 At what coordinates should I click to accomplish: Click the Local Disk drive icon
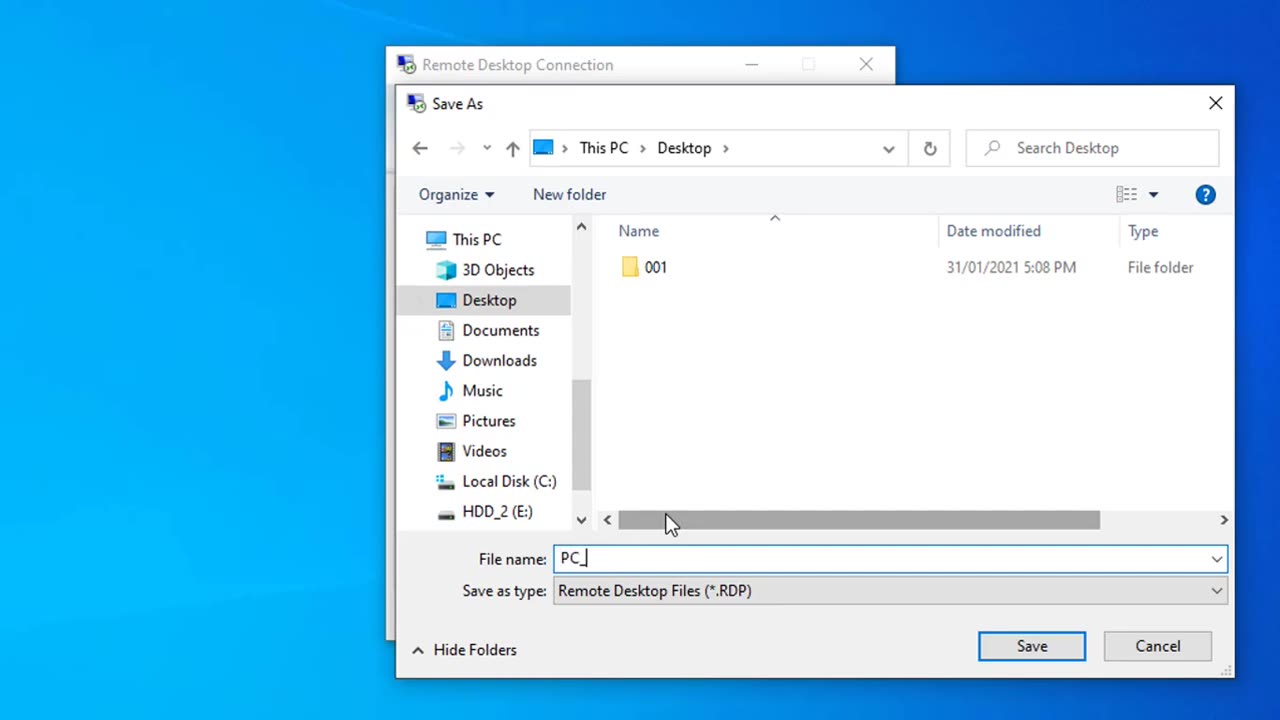(x=446, y=482)
